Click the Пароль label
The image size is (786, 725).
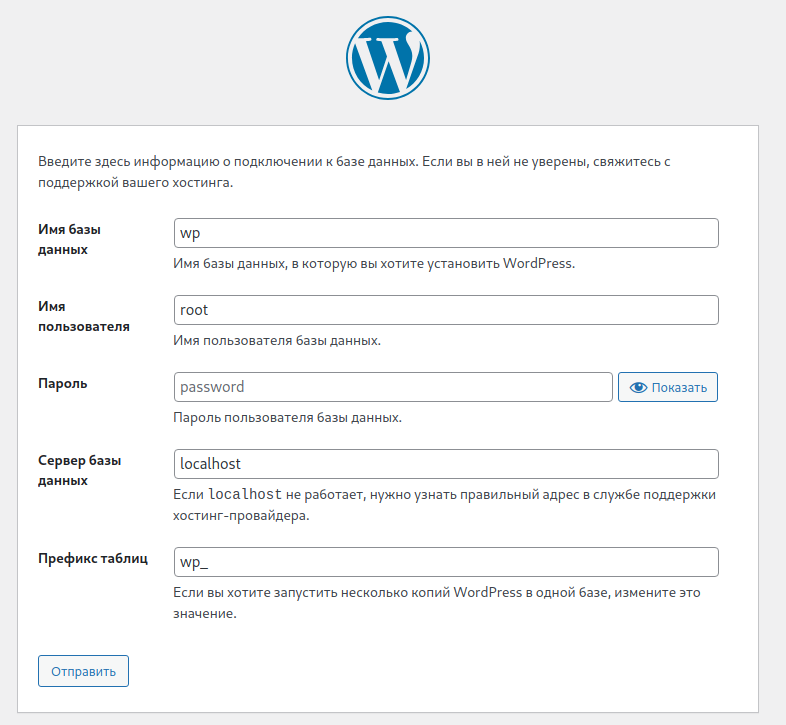tap(63, 384)
